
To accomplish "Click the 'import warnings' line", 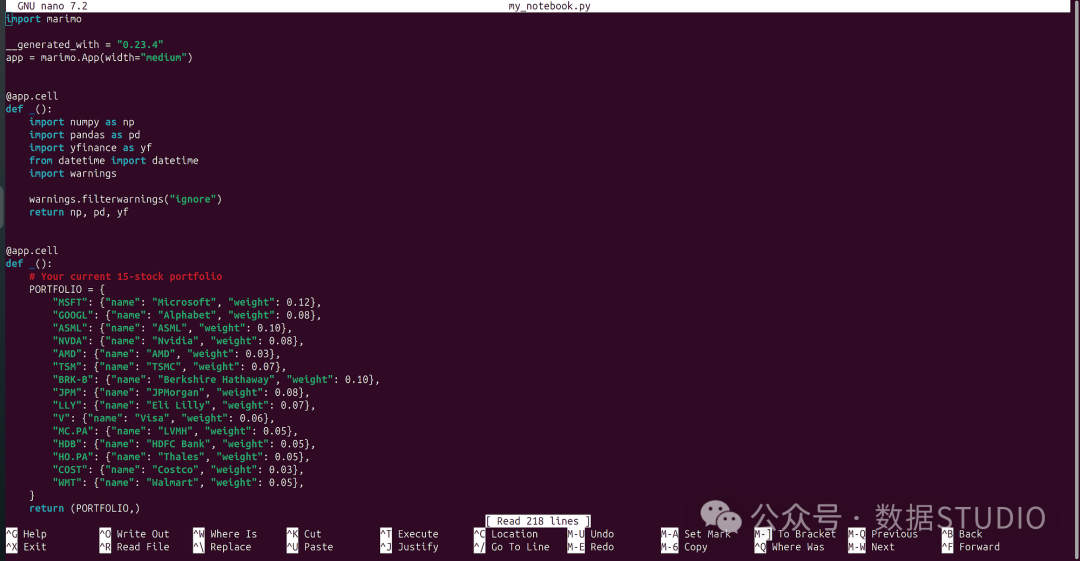I will point(73,174).
